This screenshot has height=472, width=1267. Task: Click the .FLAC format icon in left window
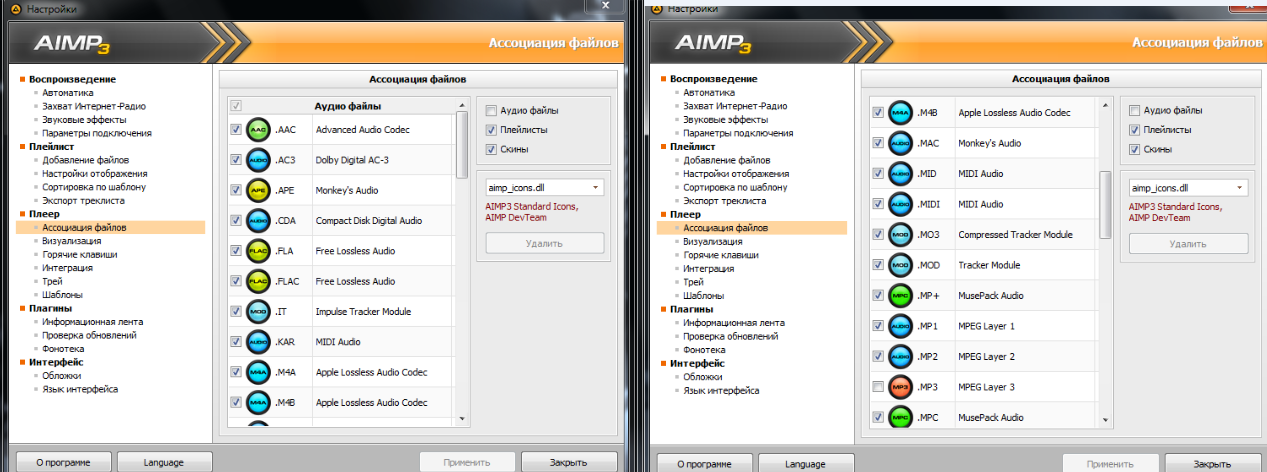pos(258,281)
